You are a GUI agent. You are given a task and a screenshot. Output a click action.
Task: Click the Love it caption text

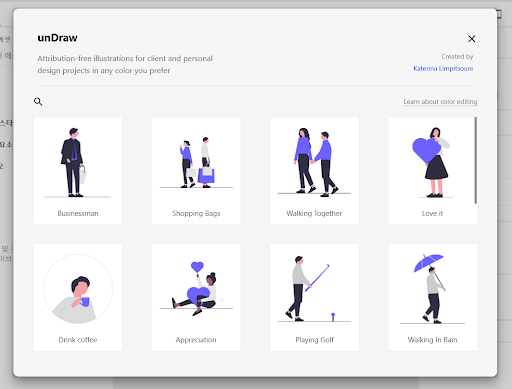(x=433, y=213)
